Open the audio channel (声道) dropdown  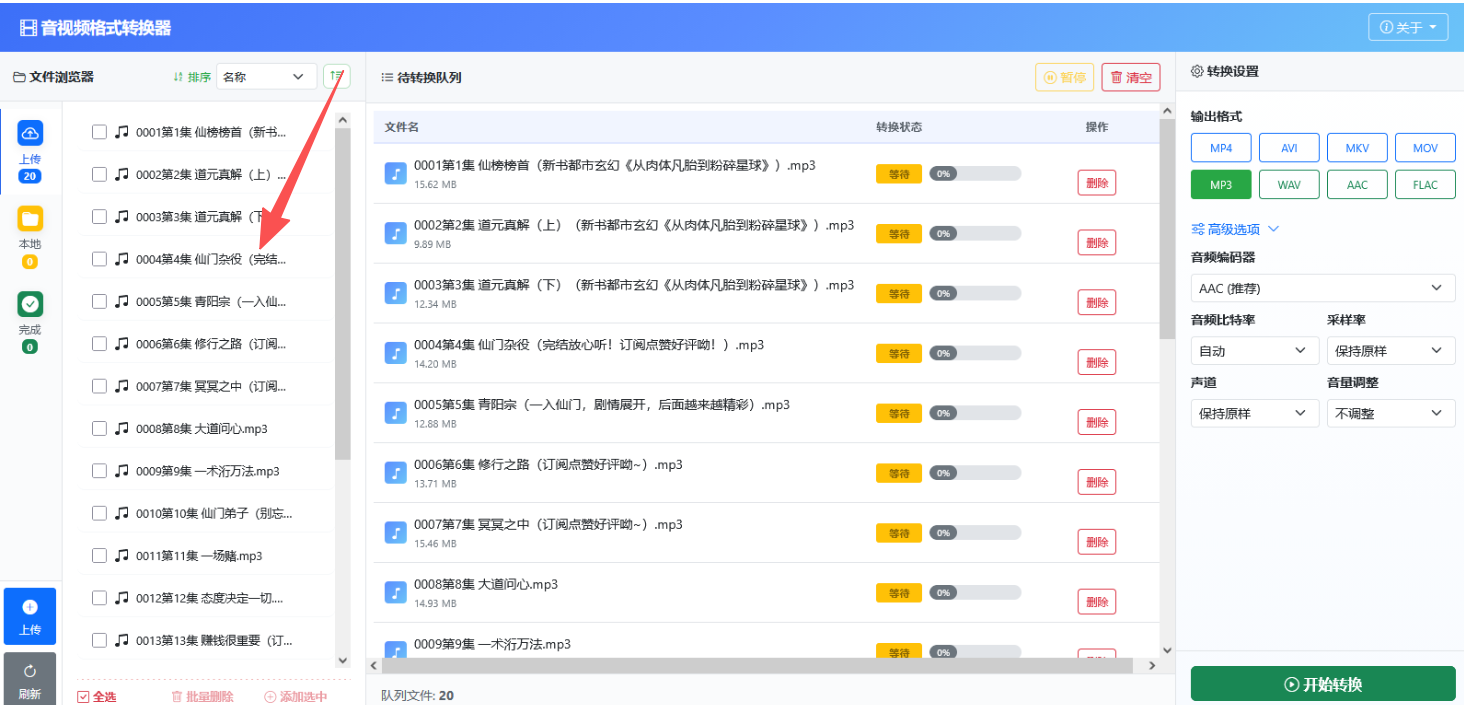1255,413
